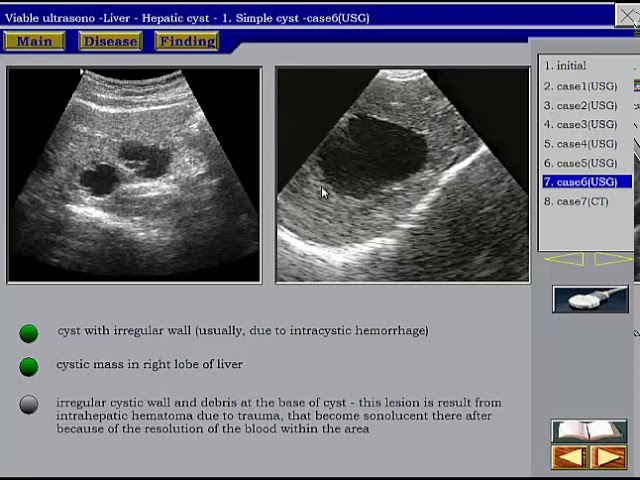Click the yellow right triangle under case list

pyautogui.click(x=613, y=259)
